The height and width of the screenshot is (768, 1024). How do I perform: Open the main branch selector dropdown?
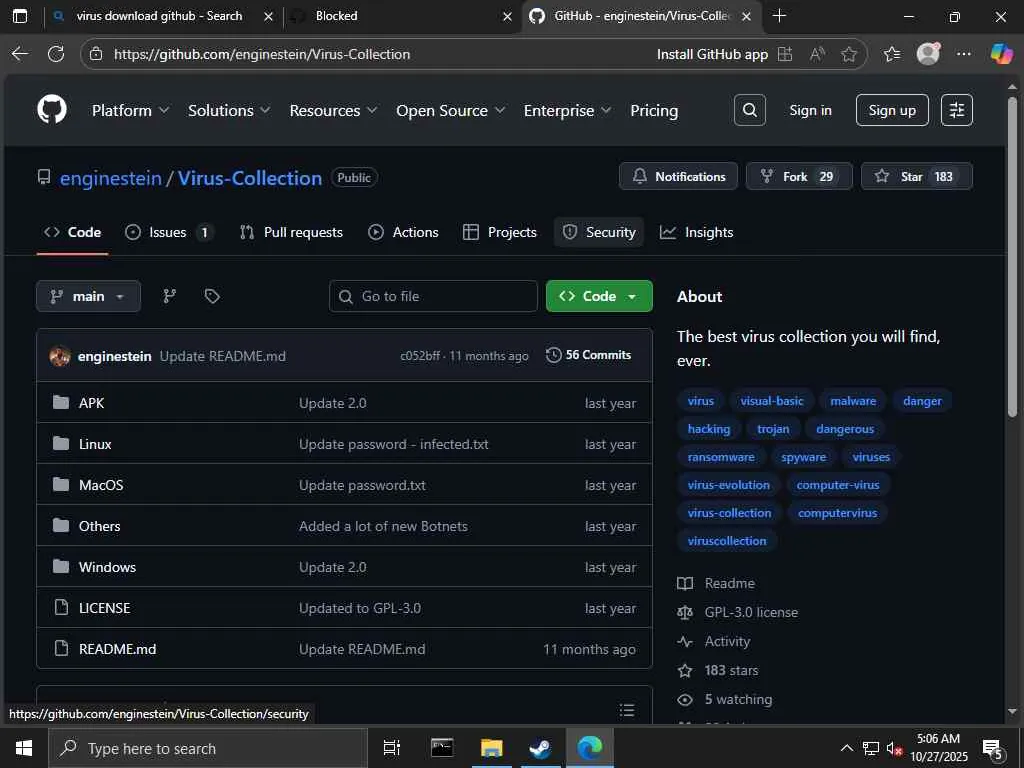tap(89, 296)
